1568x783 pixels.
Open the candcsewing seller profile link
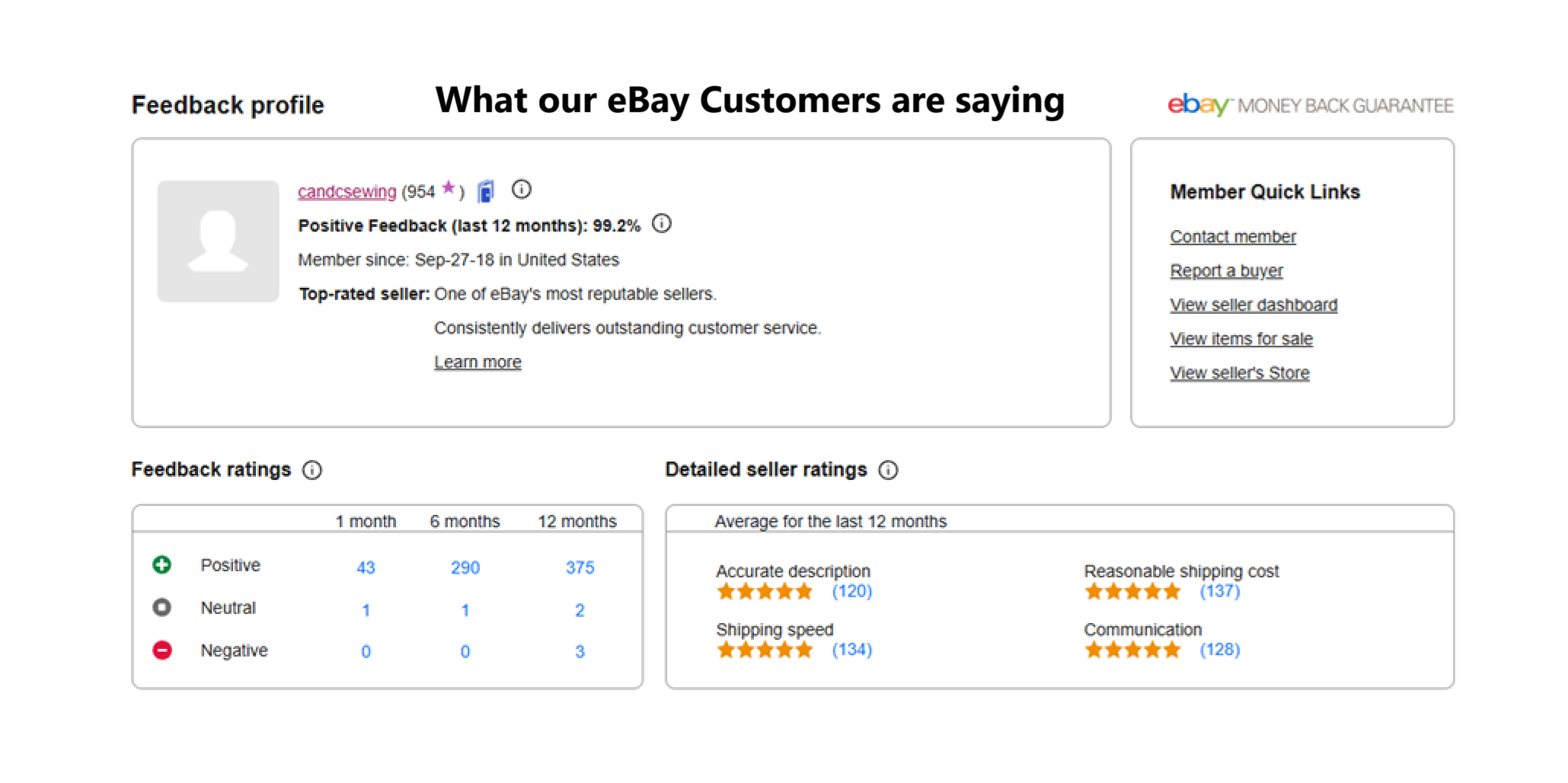(346, 192)
